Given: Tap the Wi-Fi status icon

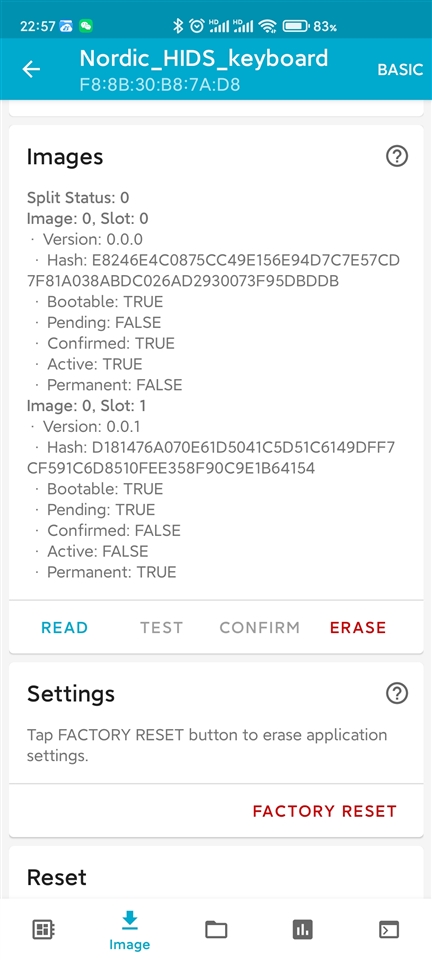Looking at the screenshot, I should [267, 26].
